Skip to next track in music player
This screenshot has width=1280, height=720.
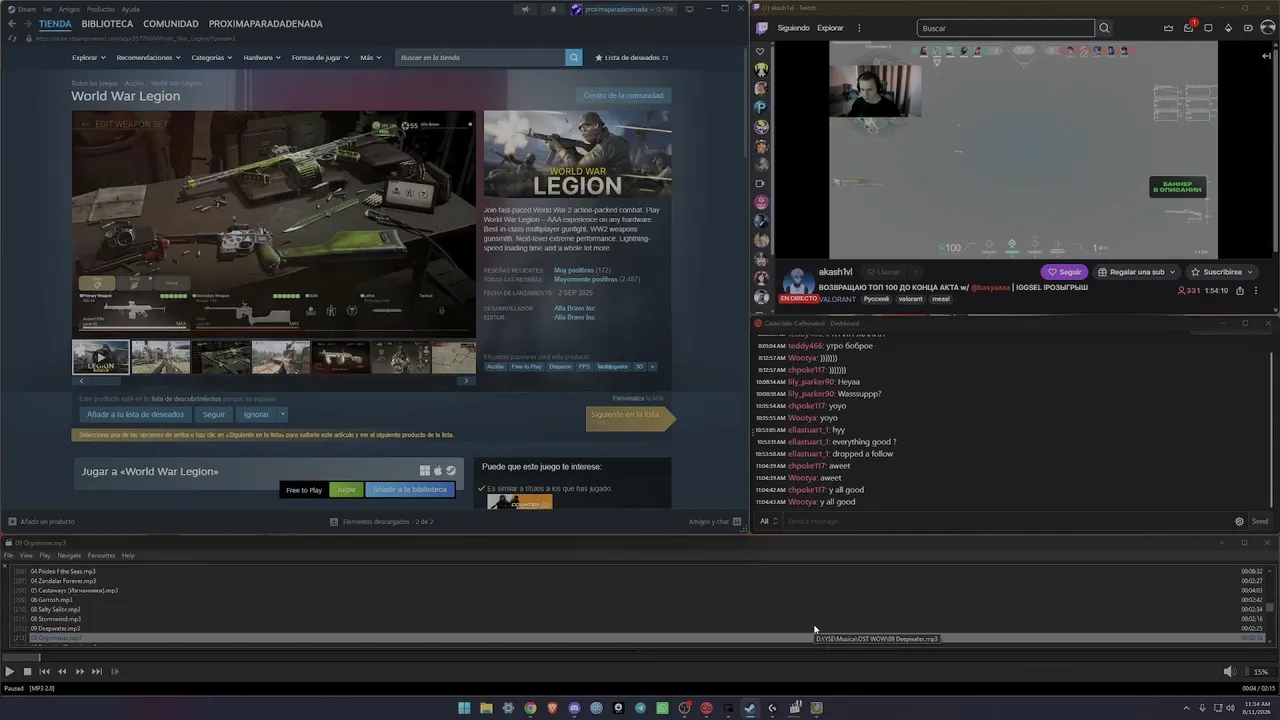coord(97,672)
